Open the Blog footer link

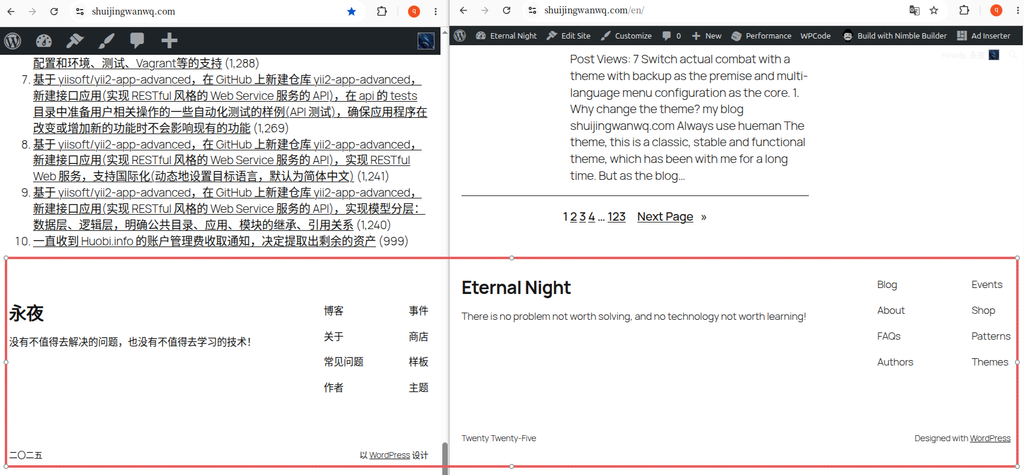point(887,285)
